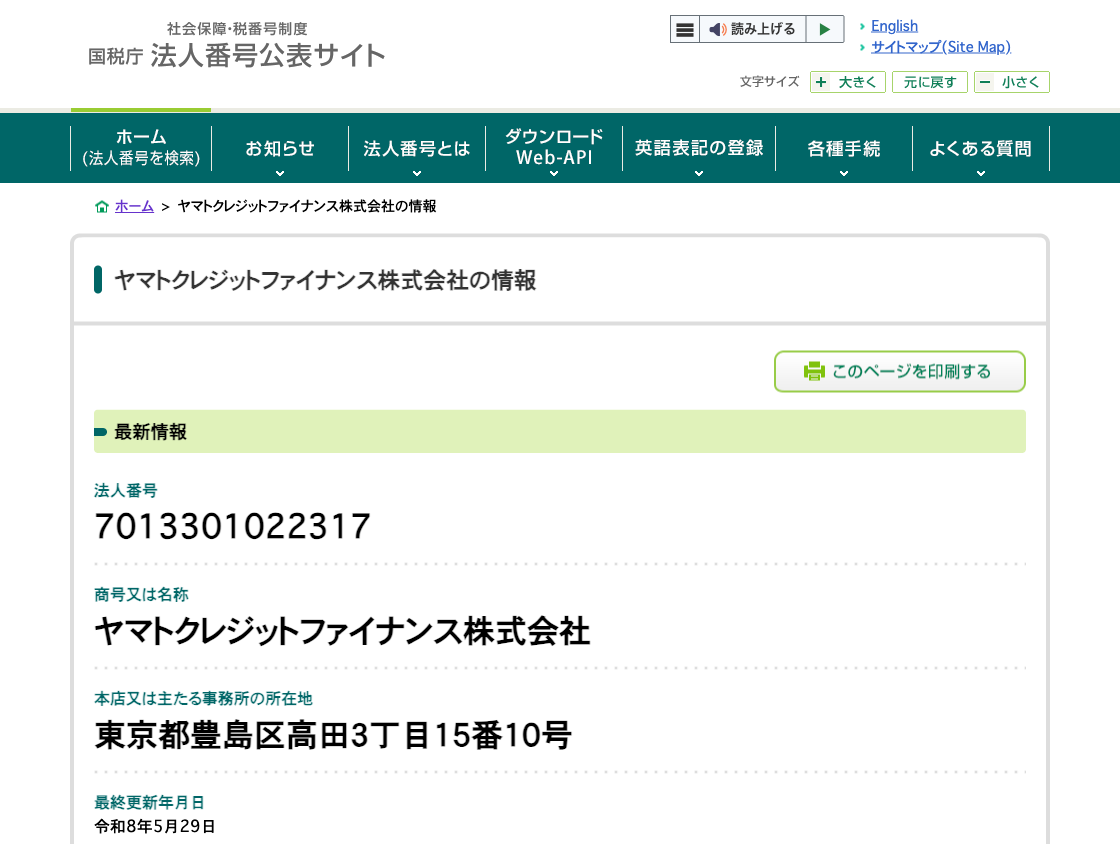
Task: Open the よくある質問 menu
Action: 981,148
